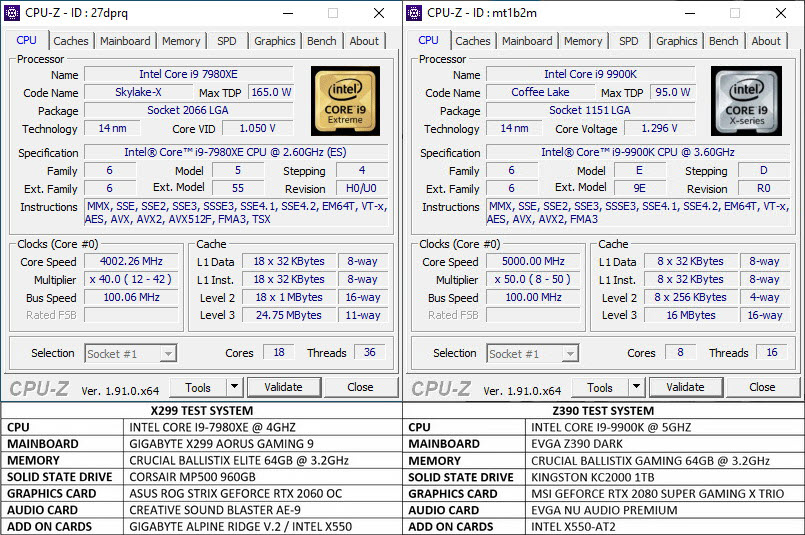Click the CPU-Z app icon in mt1b2m window title
Viewport: 805px width, 535px height.
coord(414,13)
